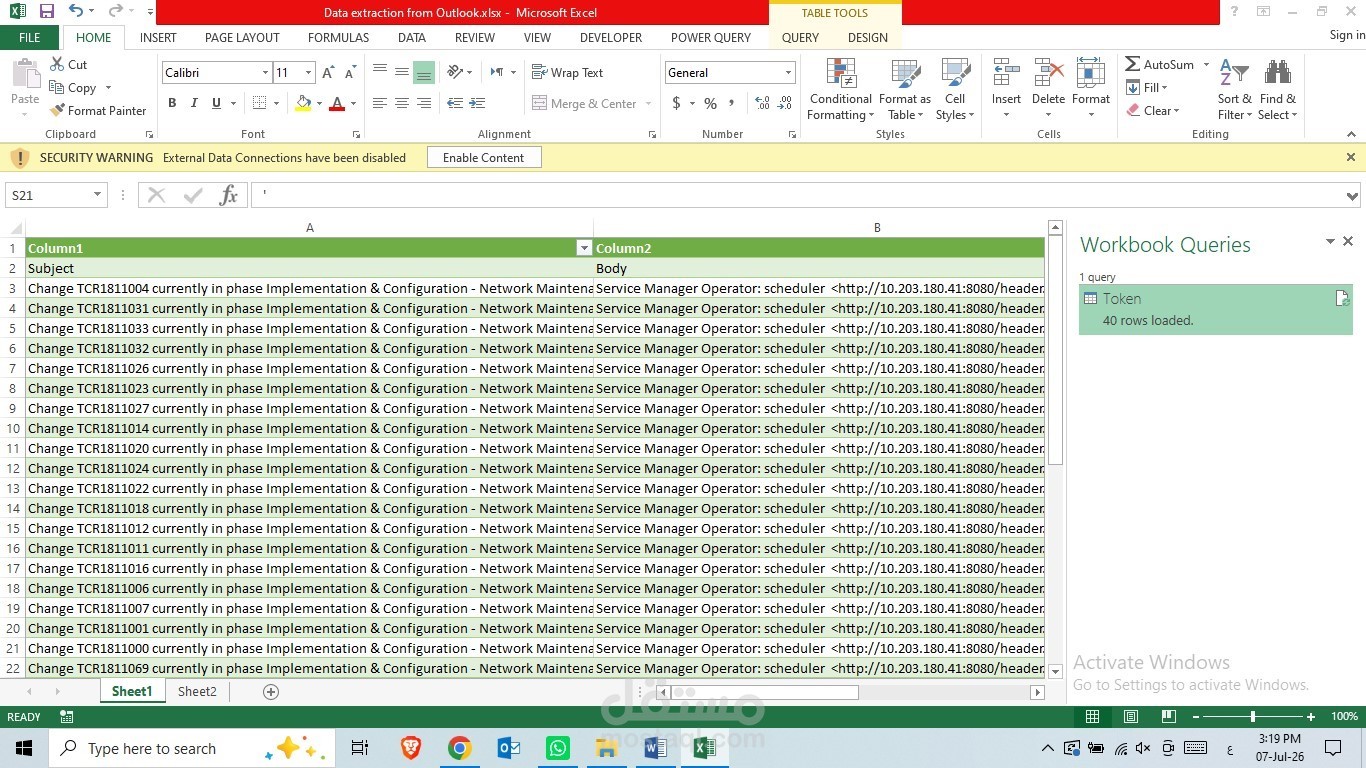Set Middle Align for cell text
1366x768 pixels.
402,72
